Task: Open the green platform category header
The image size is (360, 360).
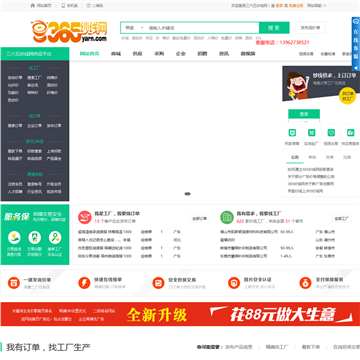Action: click(x=35, y=54)
